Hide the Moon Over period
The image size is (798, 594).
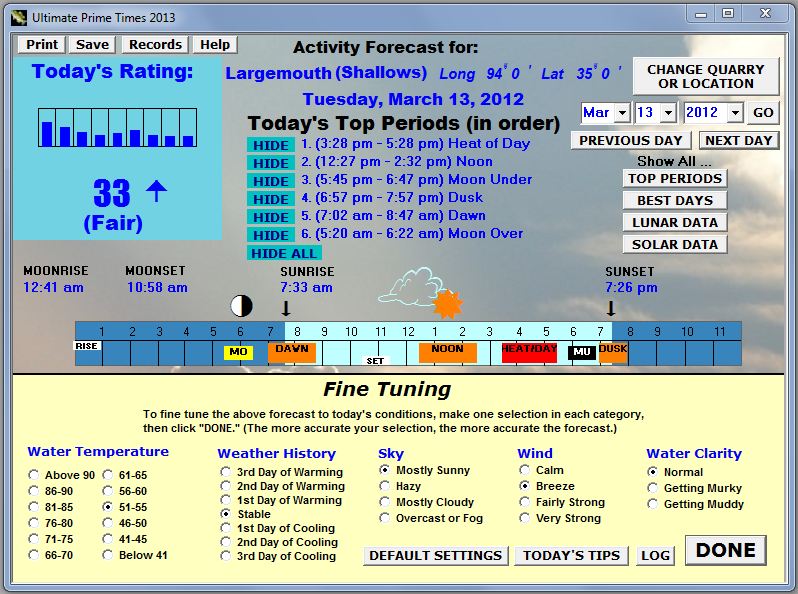[271, 235]
